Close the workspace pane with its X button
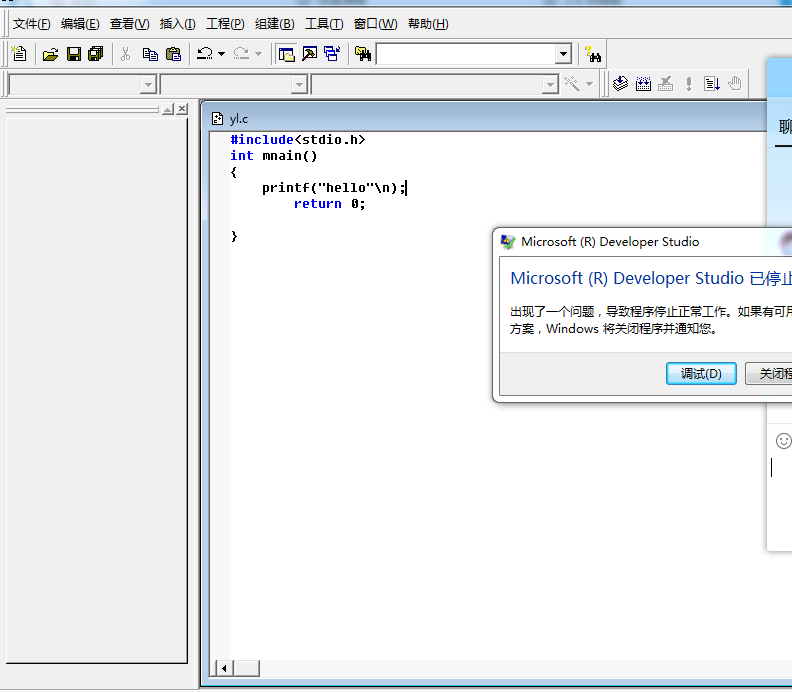This screenshot has height=692, width=792. coord(182,109)
